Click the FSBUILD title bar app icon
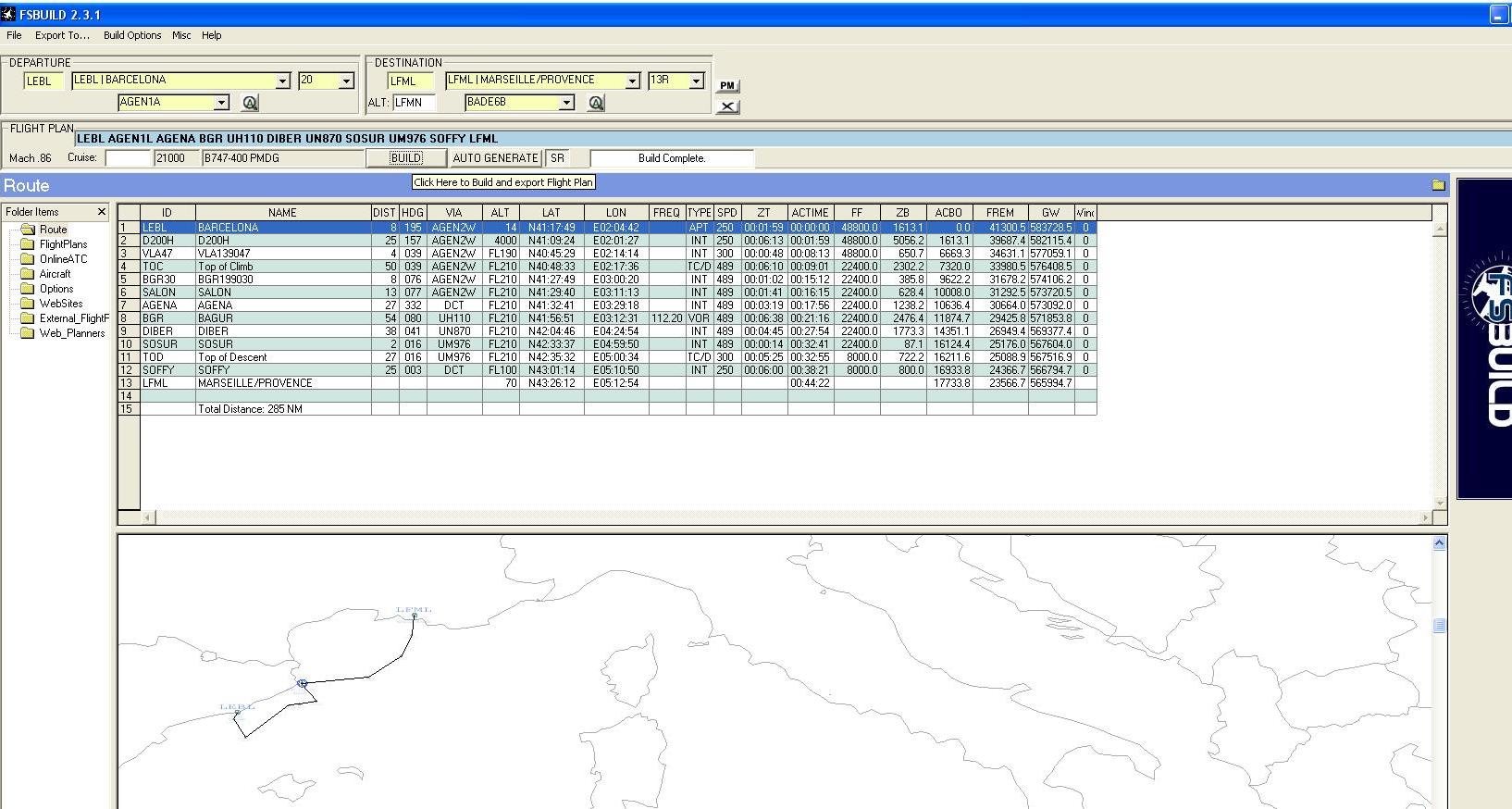 (x=8, y=14)
